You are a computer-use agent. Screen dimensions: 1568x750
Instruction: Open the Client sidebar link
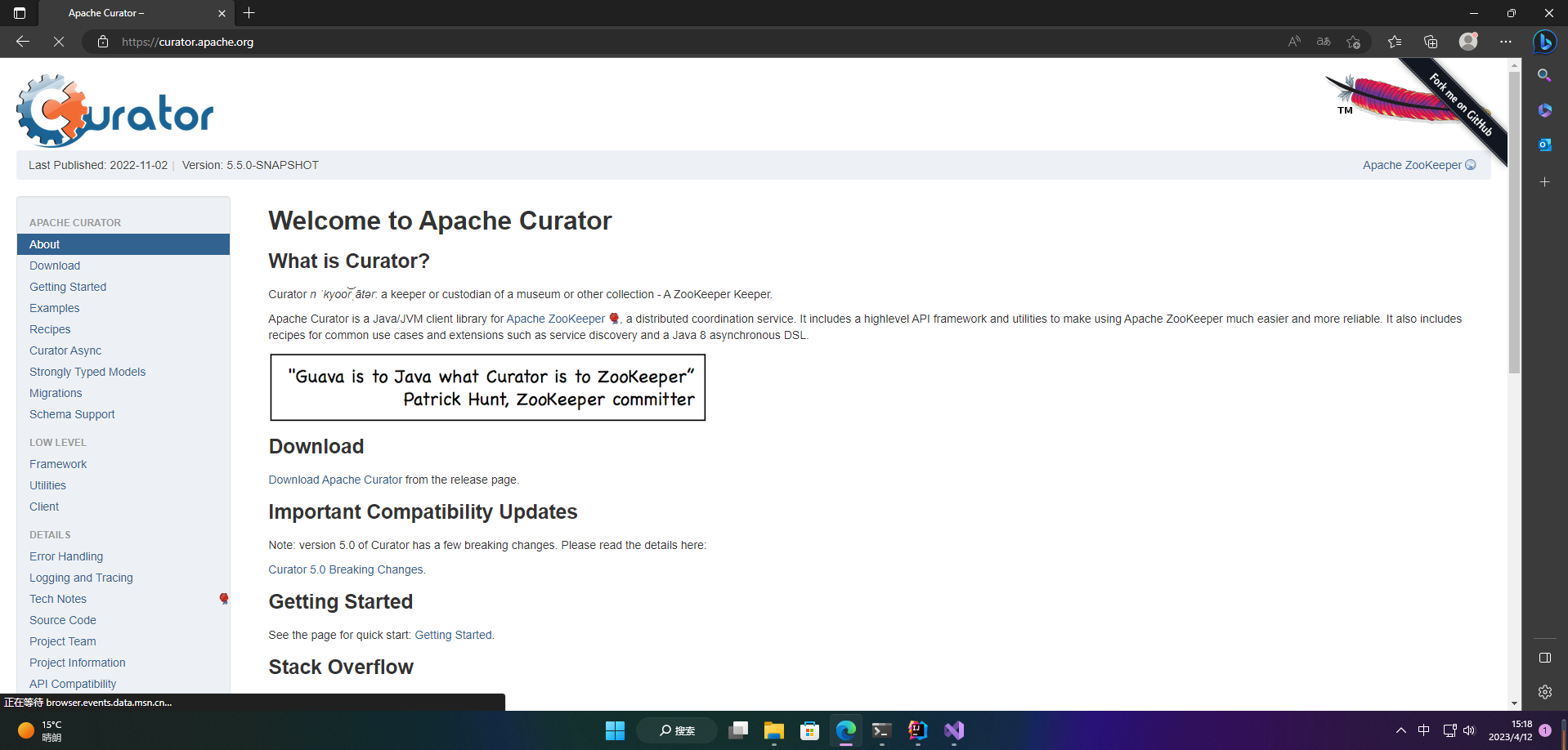tap(44, 507)
